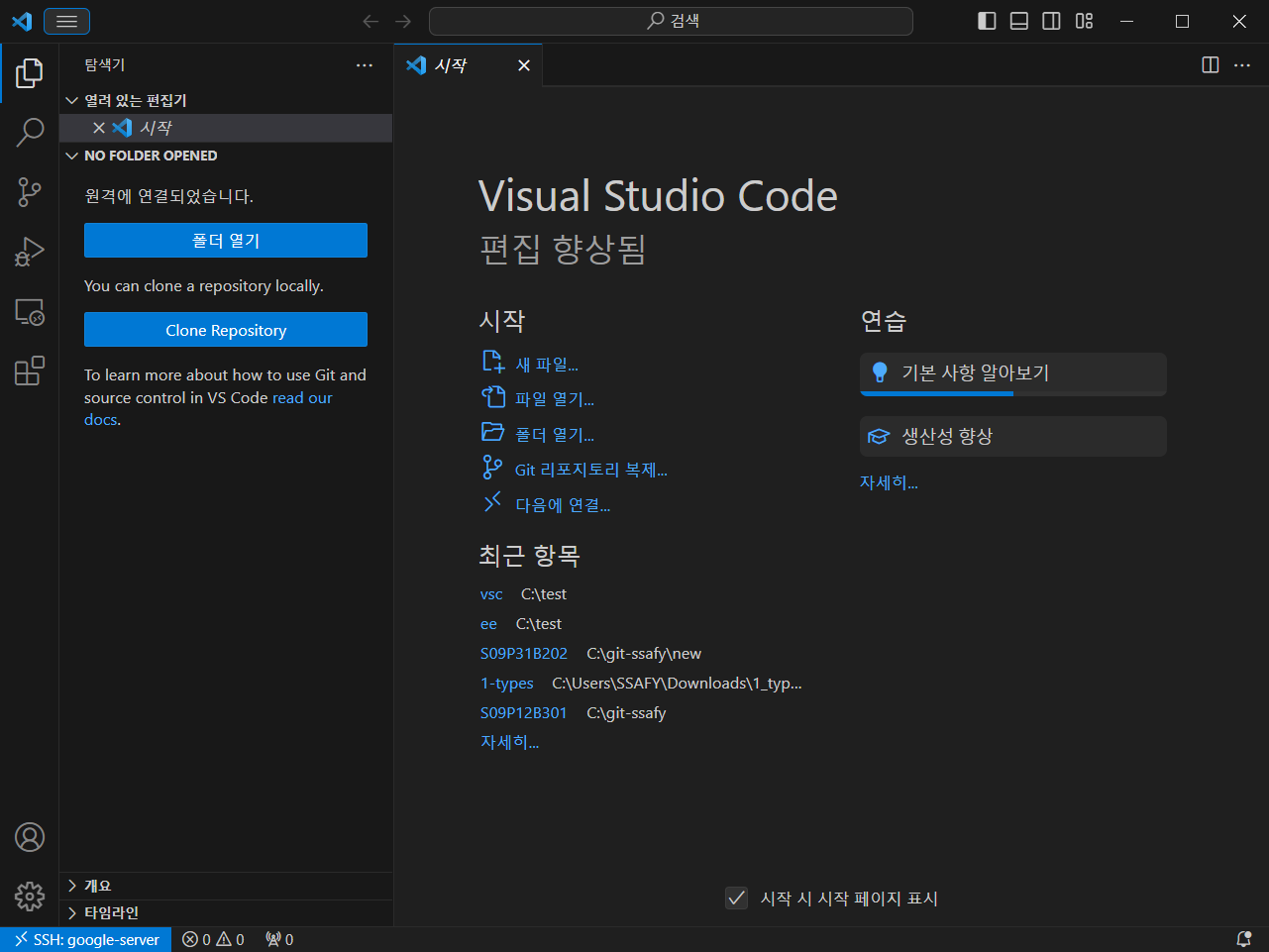
Task: Open recent item S09P12B301
Action: [524, 713]
